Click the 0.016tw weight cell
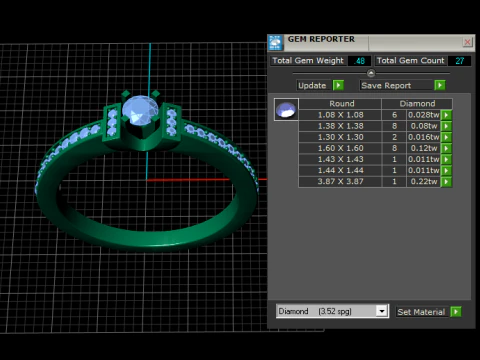This screenshot has height=360, width=480. tap(423, 137)
